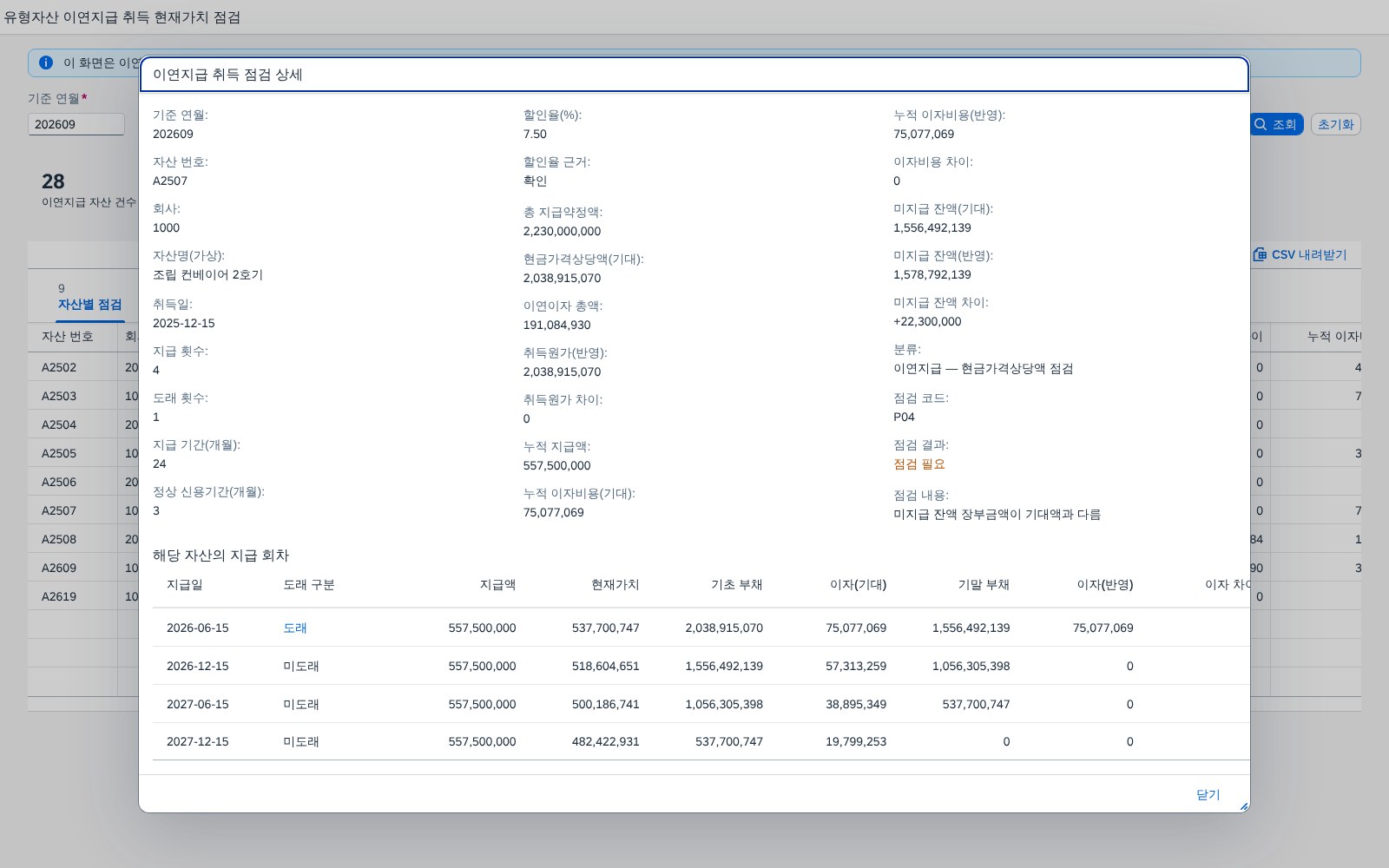Click asset A2503 in the background table
Viewport: 1389px width, 868px height.
[59, 396]
